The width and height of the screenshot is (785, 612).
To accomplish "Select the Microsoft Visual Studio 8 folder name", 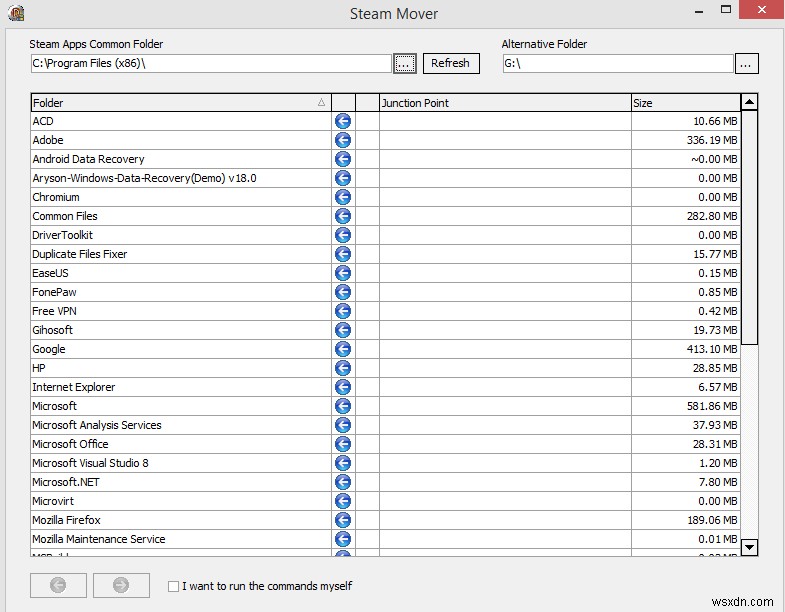I will pos(91,463).
